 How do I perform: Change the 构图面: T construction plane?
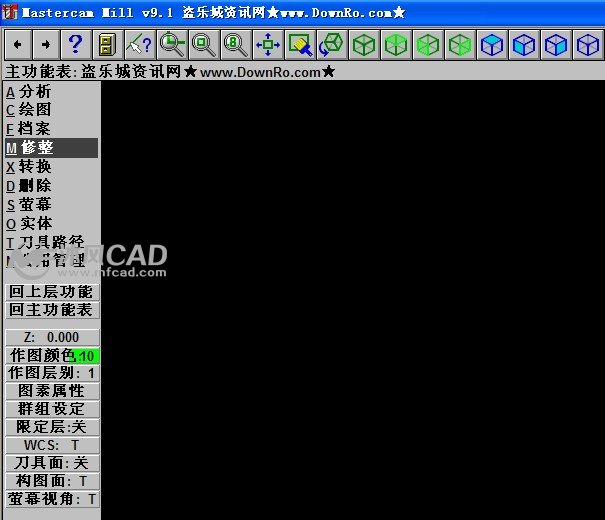click(52, 481)
